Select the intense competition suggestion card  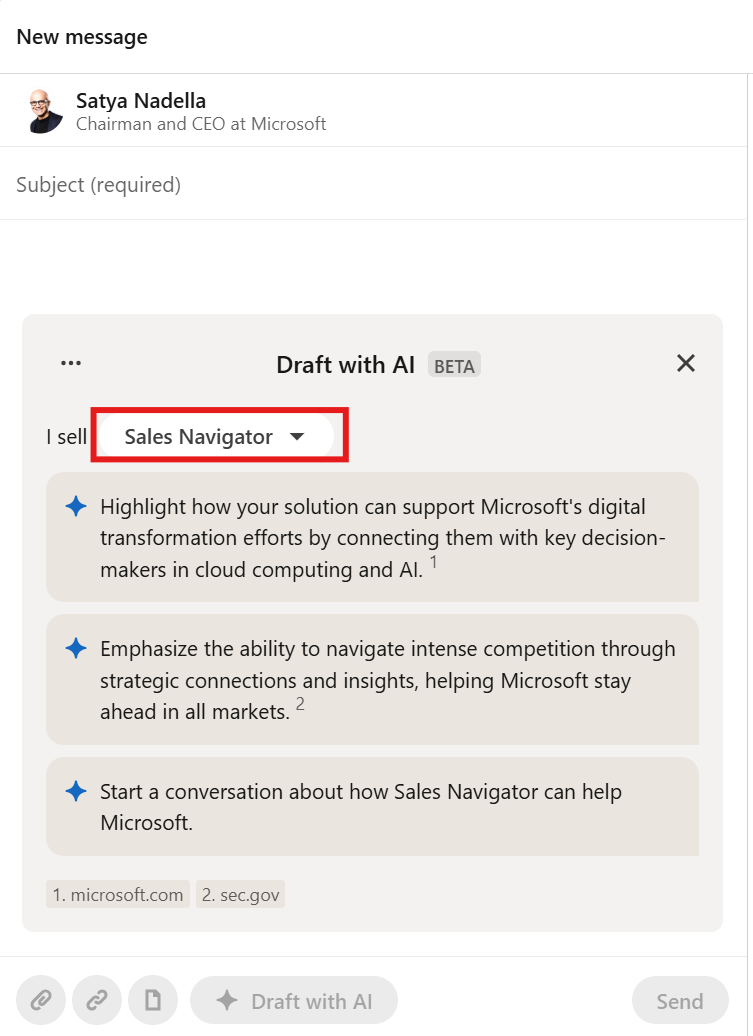pyautogui.click(x=373, y=680)
